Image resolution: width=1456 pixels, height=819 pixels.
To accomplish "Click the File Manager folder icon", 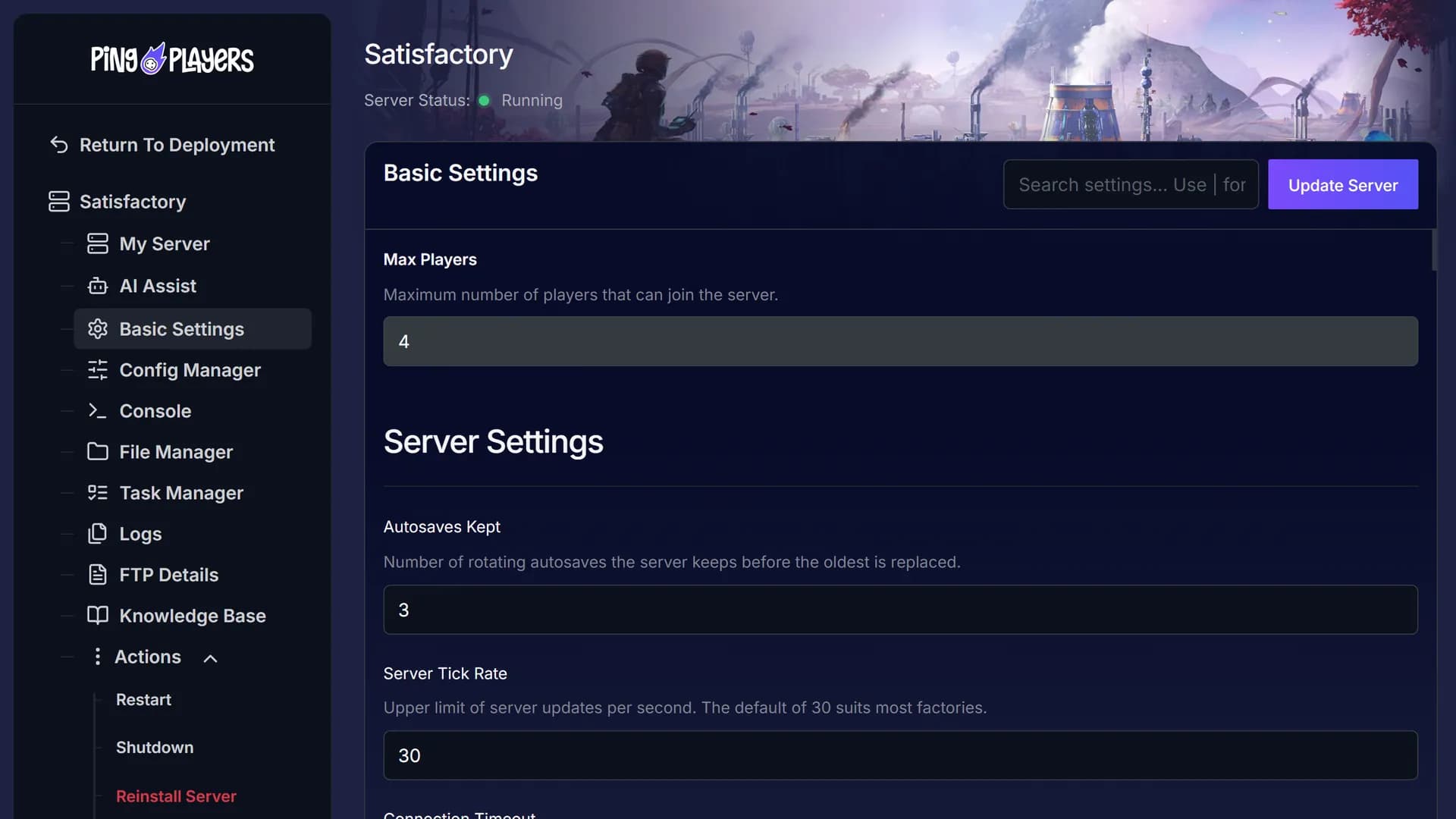I will 98,451.
